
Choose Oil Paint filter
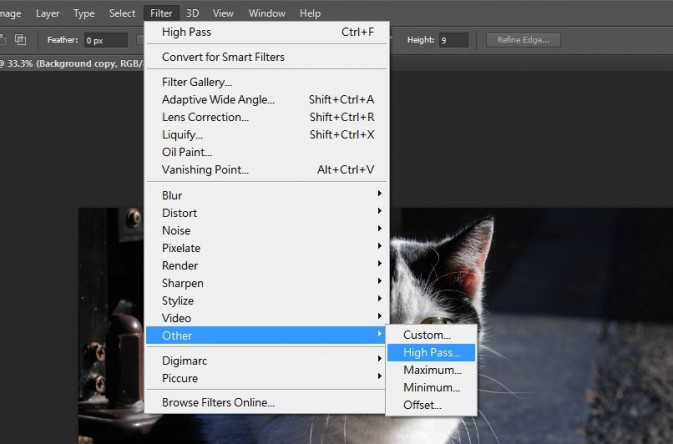tap(267, 152)
